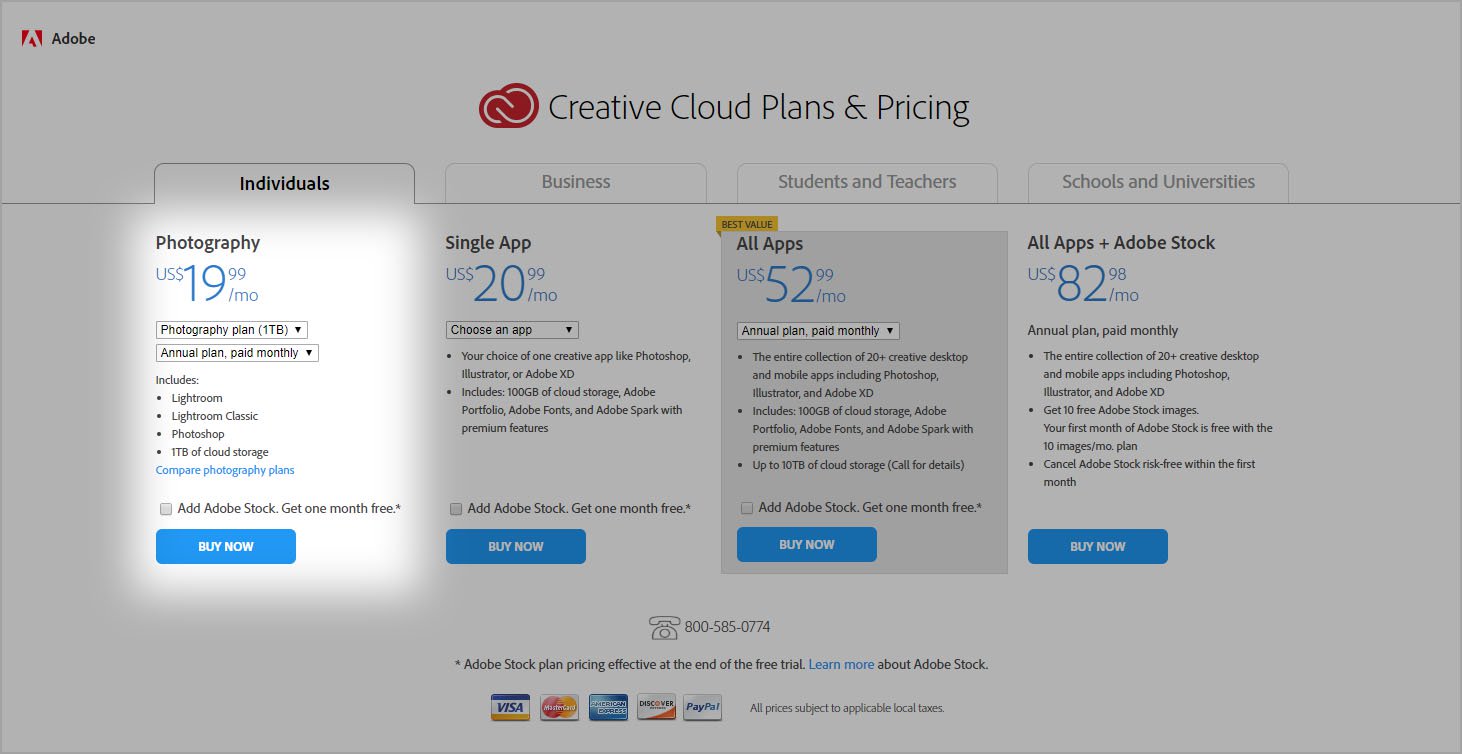1462x754 pixels.
Task: Open the Photography plan (1TB) dropdown
Action: (232, 329)
